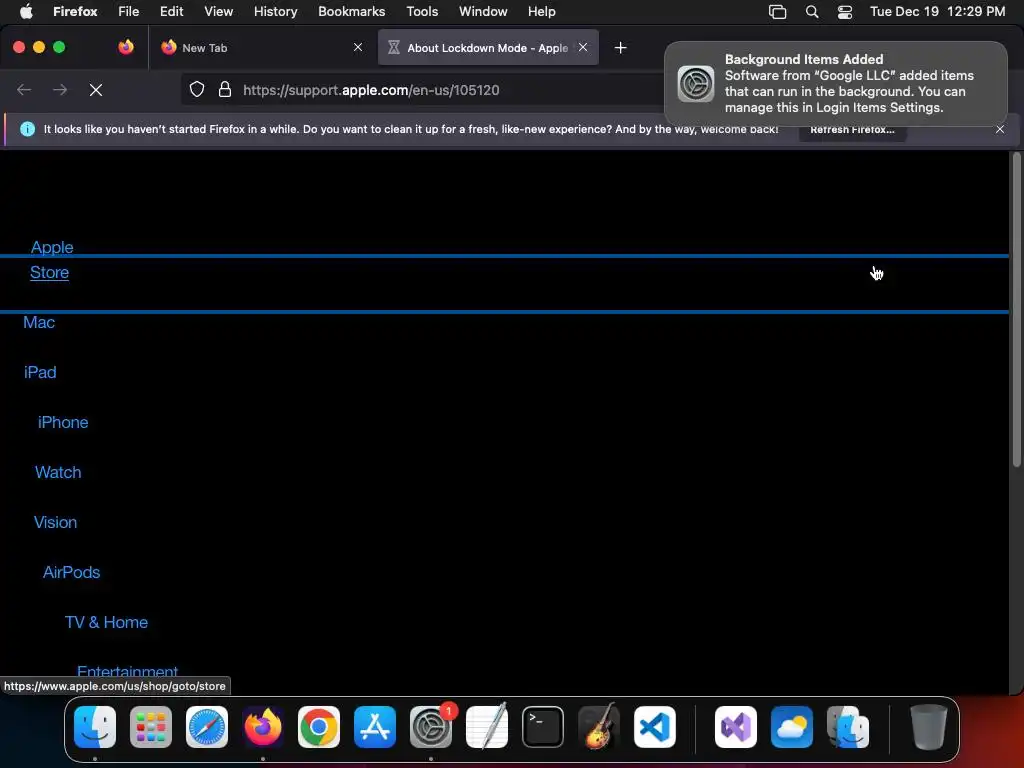Viewport: 1024px width, 768px height.
Task: Click the page vertical scrollbar
Action: [x=1016, y=310]
